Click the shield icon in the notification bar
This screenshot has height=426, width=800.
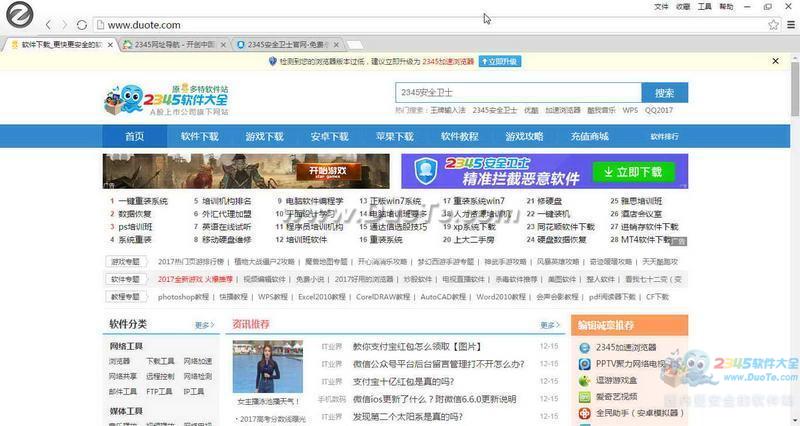point(272,61)
